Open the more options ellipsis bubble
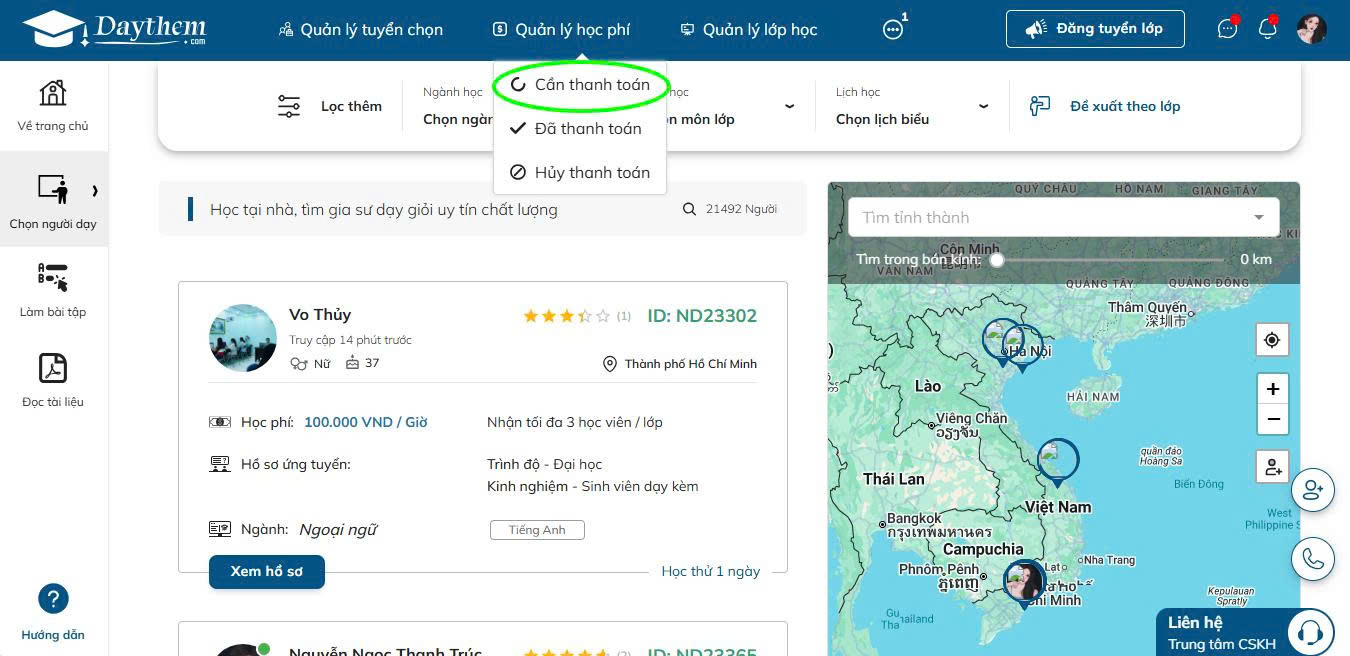The height and width of the screenshot is (656, 1350). click(893, 30)
